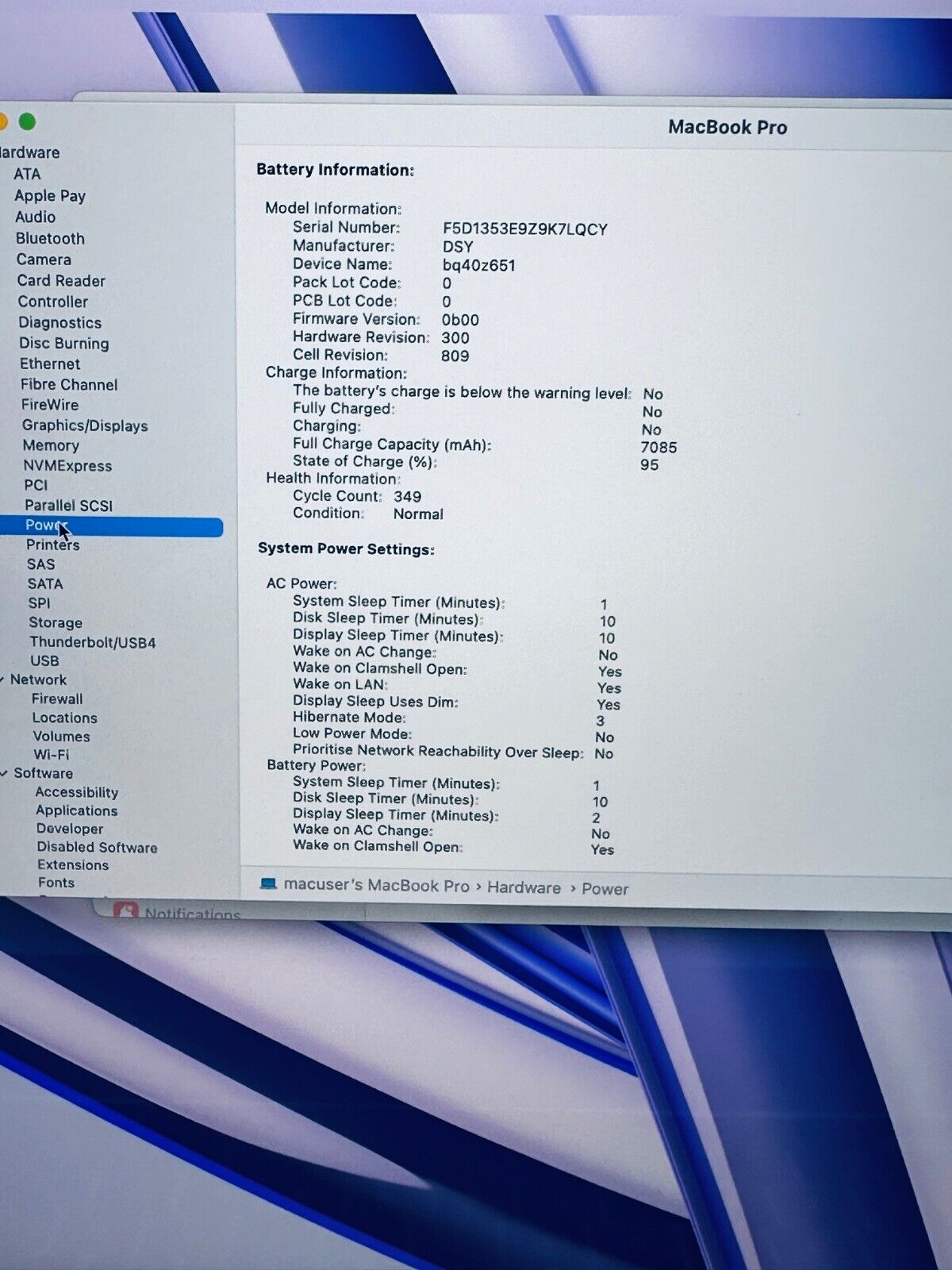Screen dimensions: 952x1270
Task: Select Wi-Fi under Network
Action: pyautogui.click(x=51, y=754)
